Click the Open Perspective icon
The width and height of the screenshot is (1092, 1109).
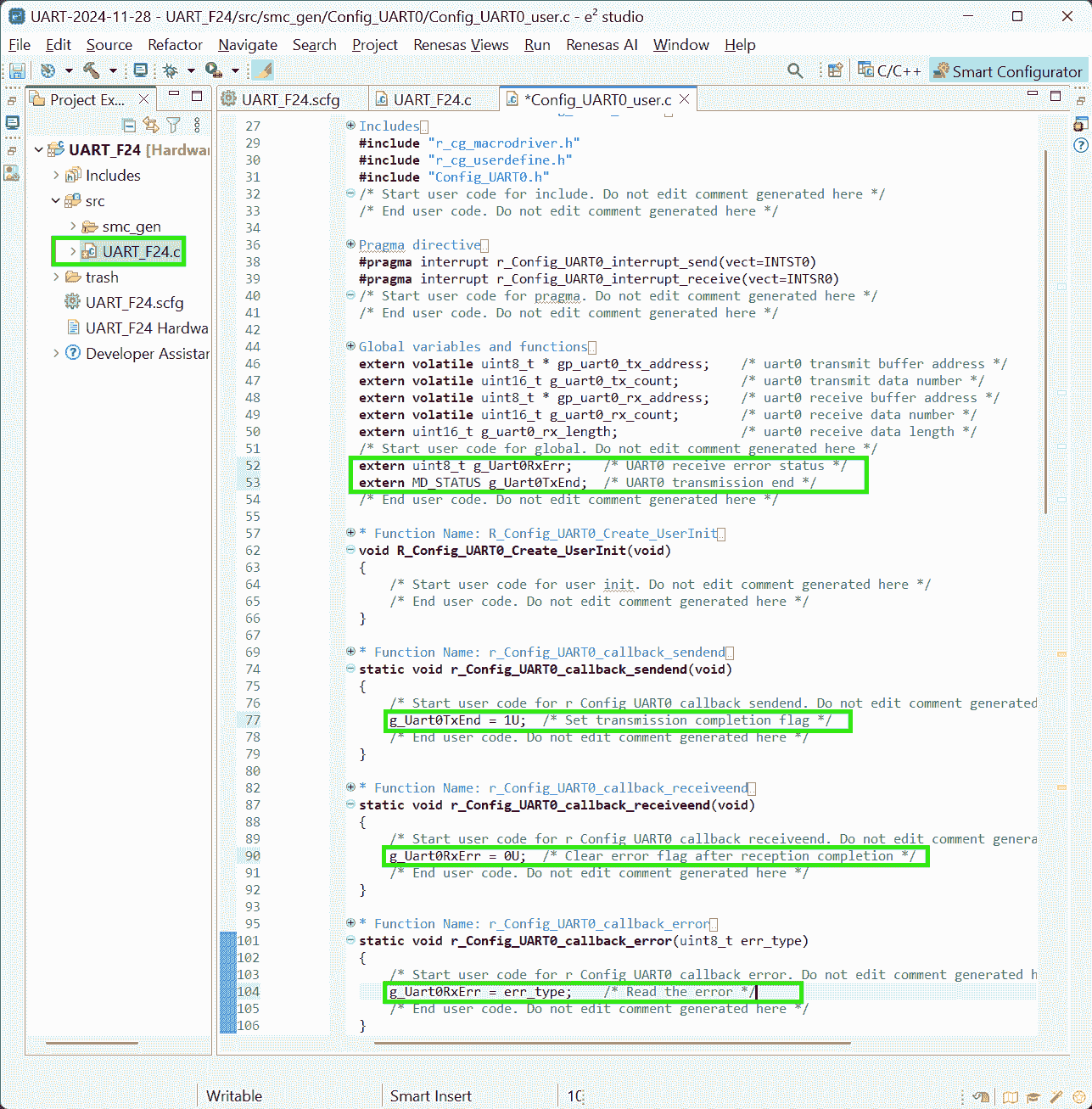point(835,71)
